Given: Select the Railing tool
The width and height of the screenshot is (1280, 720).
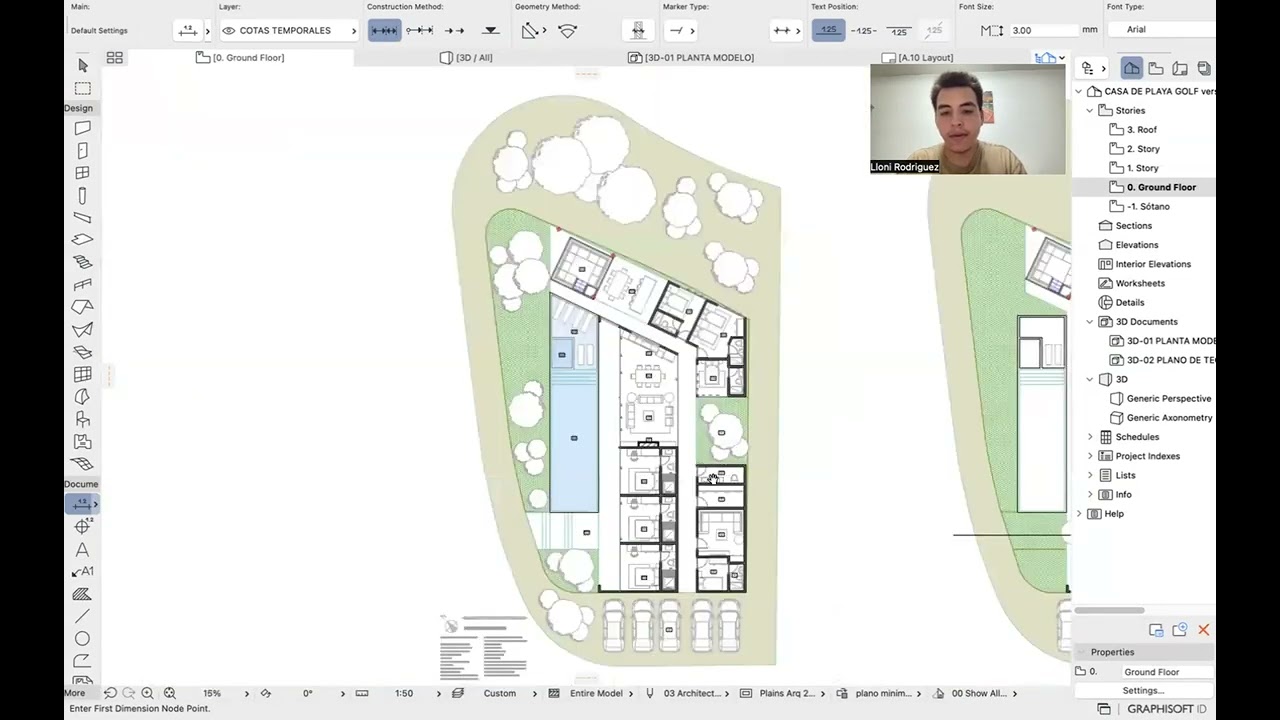Looking at the screenshot, I should coord(83,285).
